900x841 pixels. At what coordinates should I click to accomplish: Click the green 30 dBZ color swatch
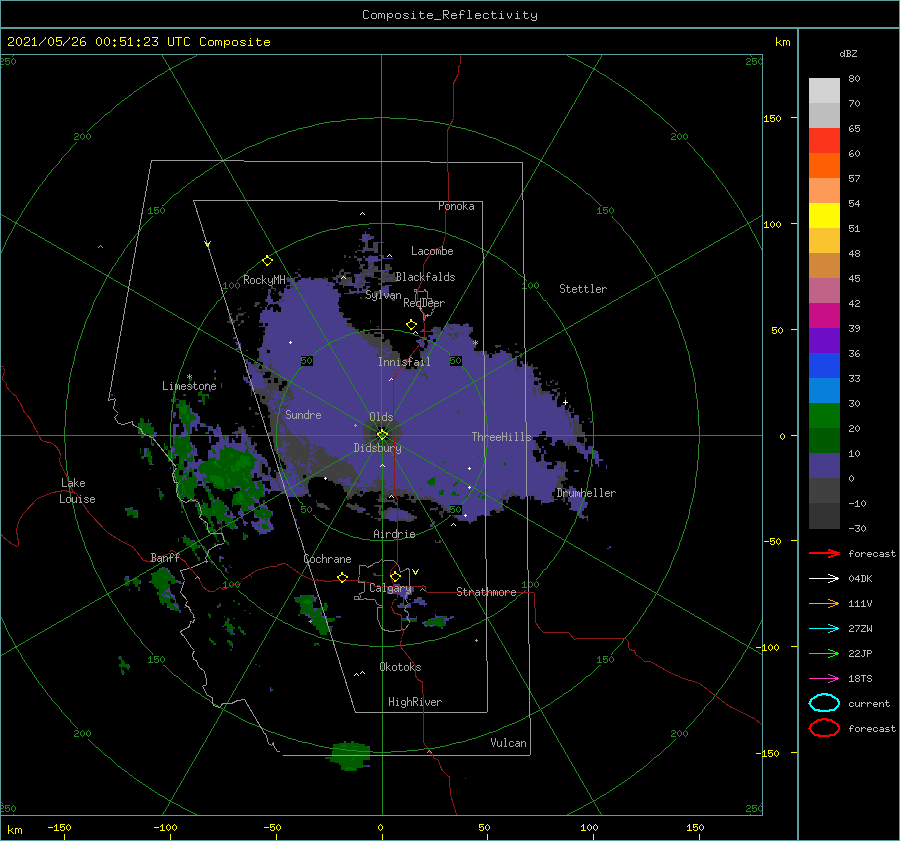[824, 416]
